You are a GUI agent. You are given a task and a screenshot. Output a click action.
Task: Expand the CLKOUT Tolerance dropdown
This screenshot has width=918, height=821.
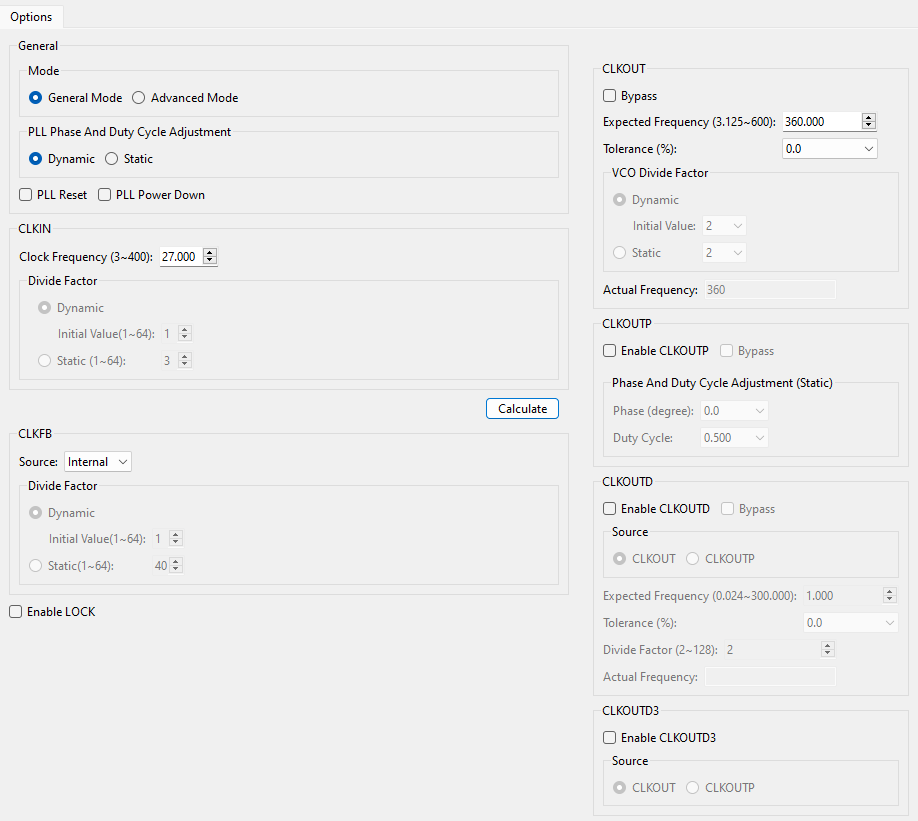829,148
